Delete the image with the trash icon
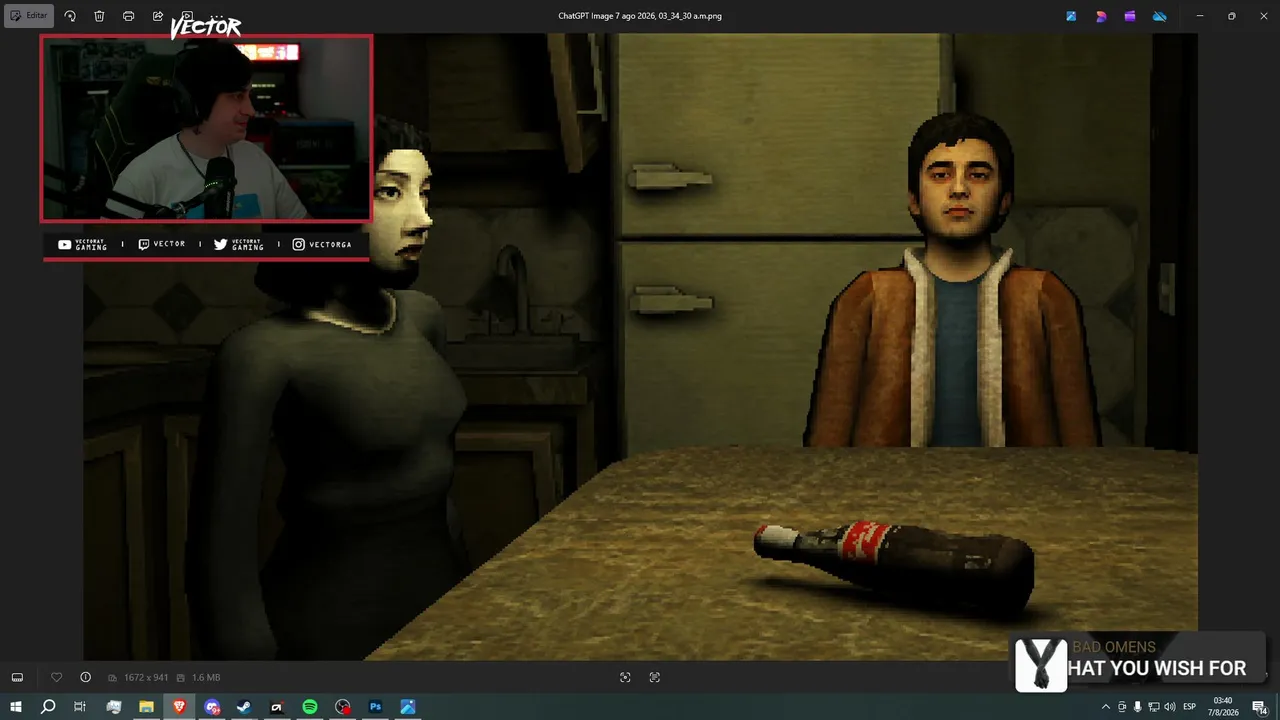 (x=99, y=16)
